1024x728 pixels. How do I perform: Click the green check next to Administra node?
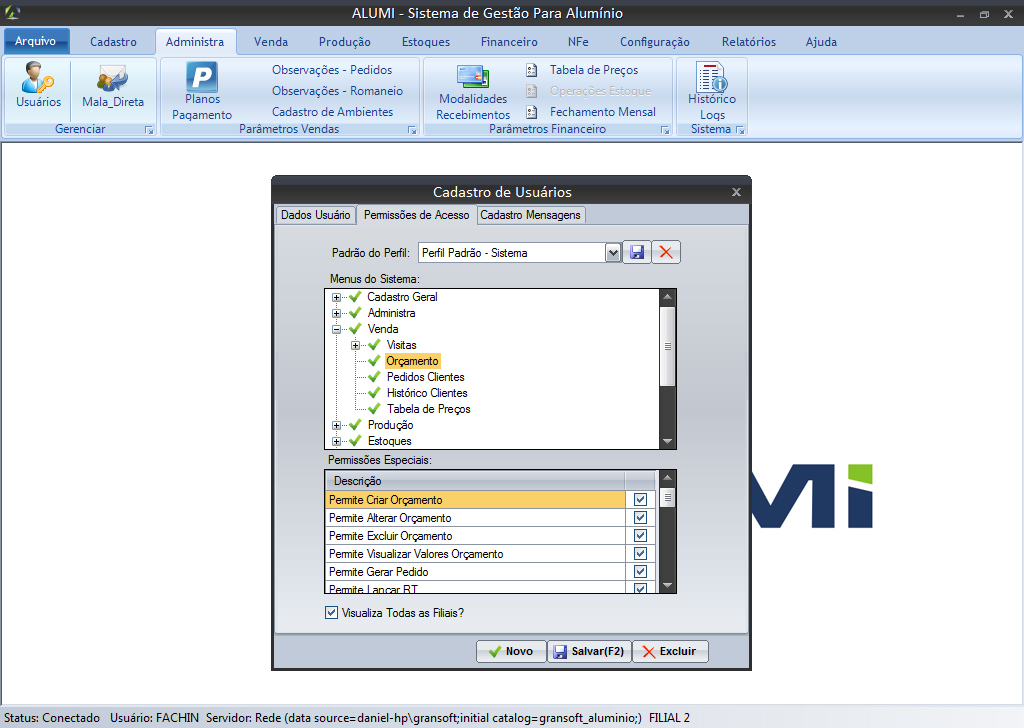click(x=355, y=313)
